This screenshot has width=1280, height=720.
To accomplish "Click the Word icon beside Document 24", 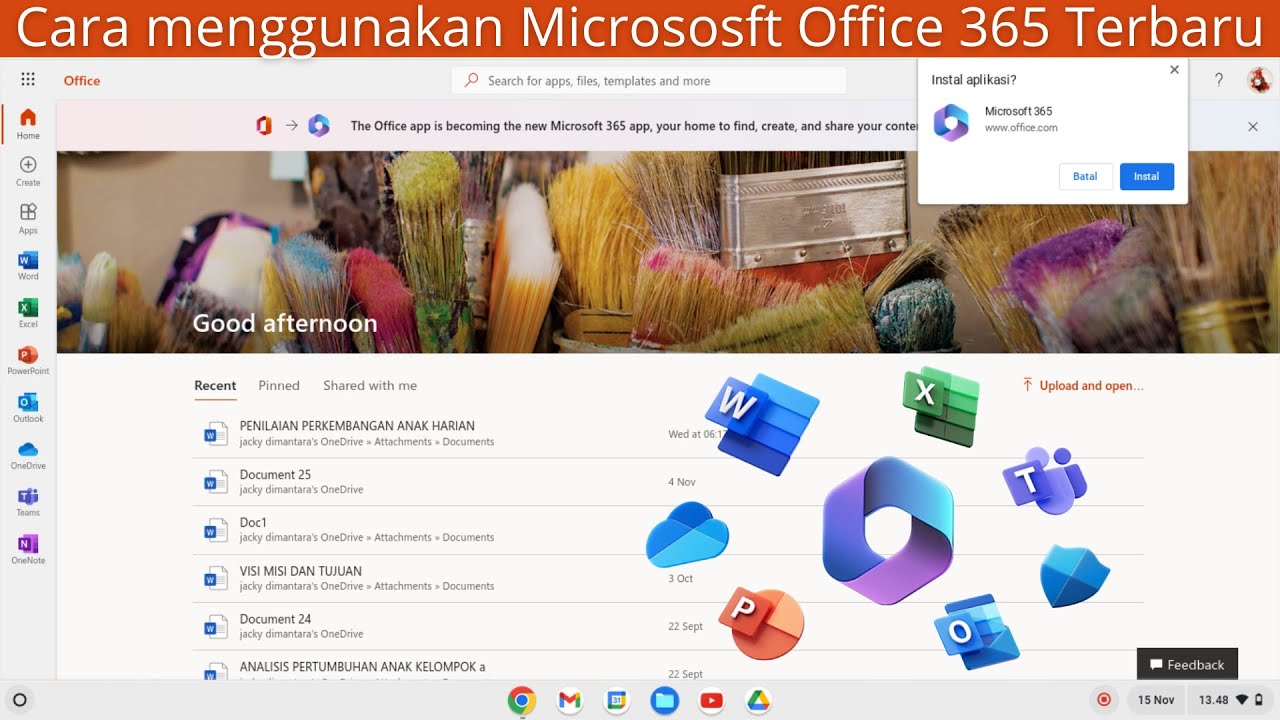I will 215,626.
